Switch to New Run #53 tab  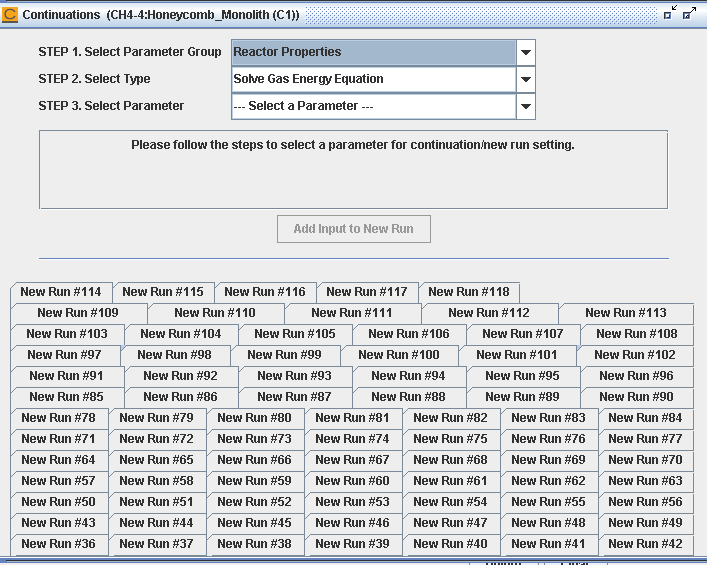click(353, 502)
